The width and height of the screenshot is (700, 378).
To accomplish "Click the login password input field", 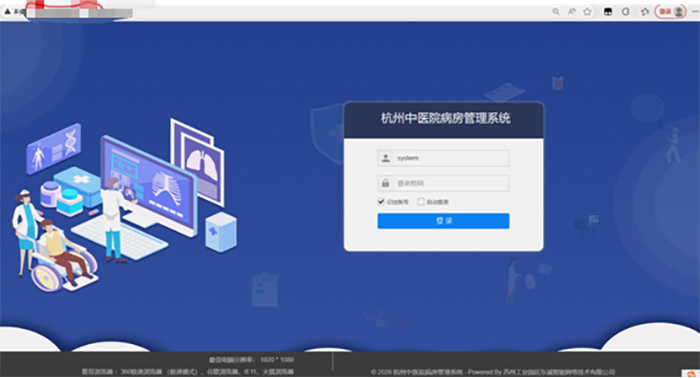I will [x=443, y=183].
